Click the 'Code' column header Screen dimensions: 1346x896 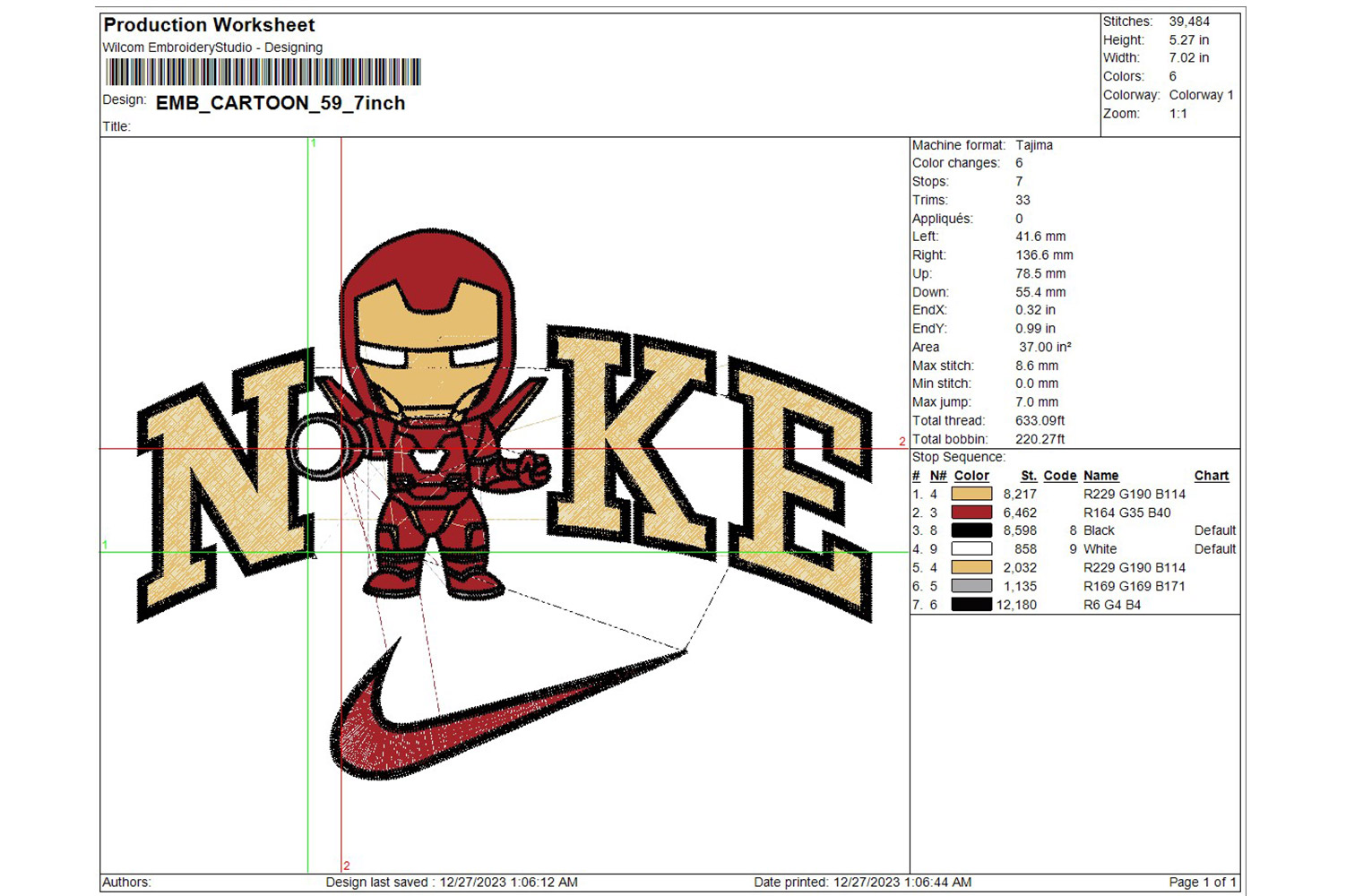point(1060,476)
